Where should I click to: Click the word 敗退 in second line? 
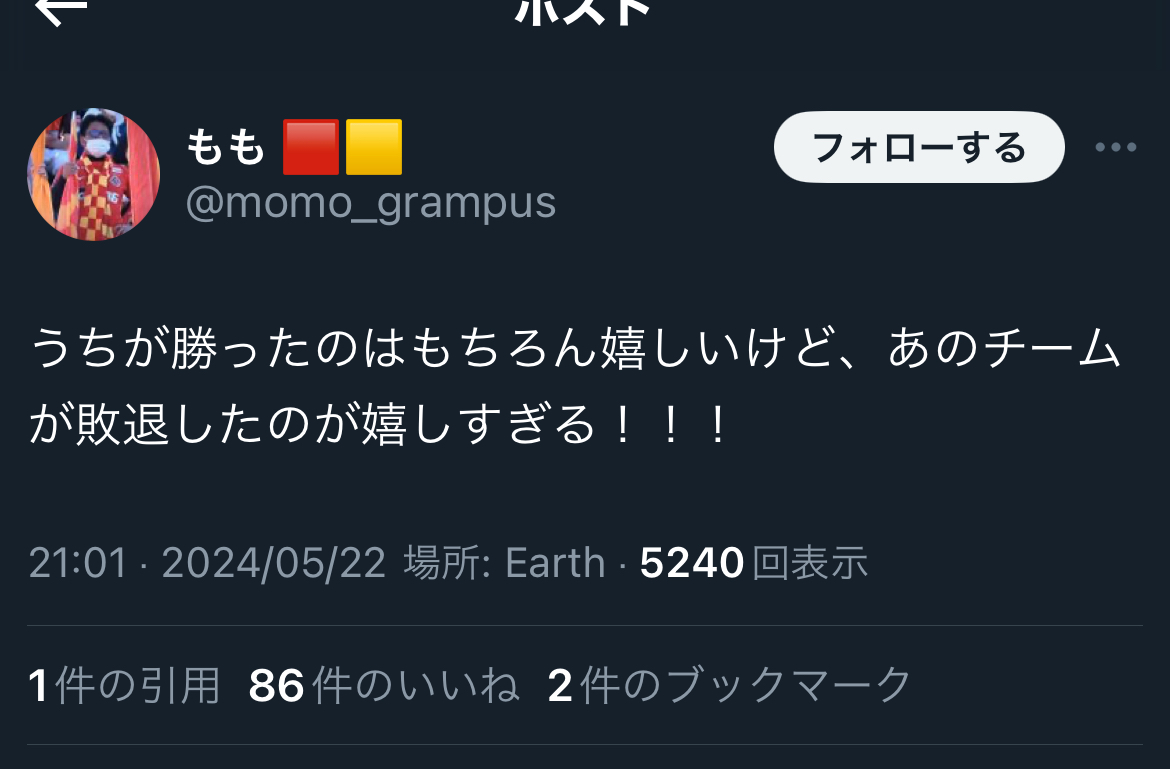click(123, 424)
